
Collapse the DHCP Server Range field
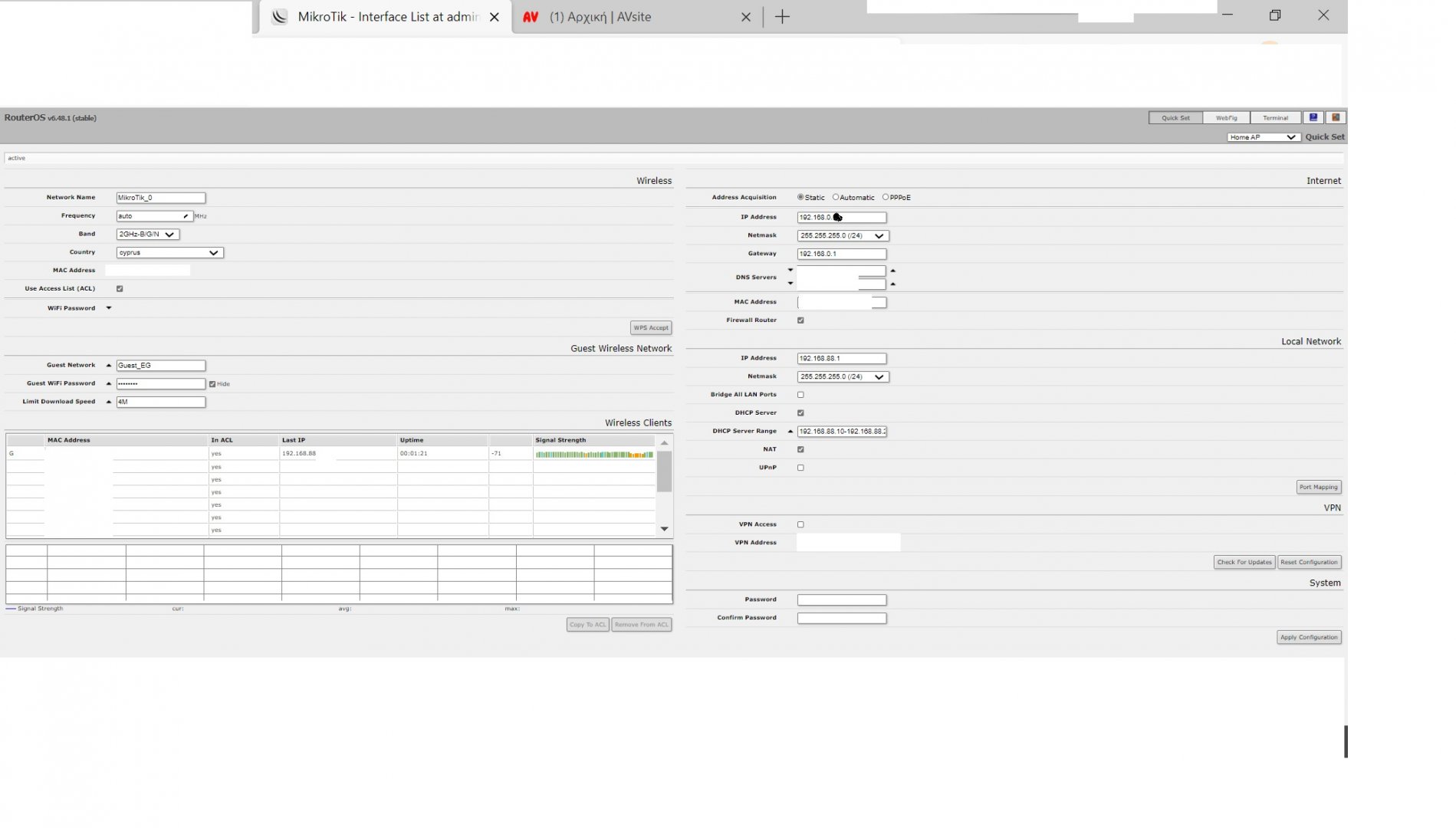pos(790,432)
